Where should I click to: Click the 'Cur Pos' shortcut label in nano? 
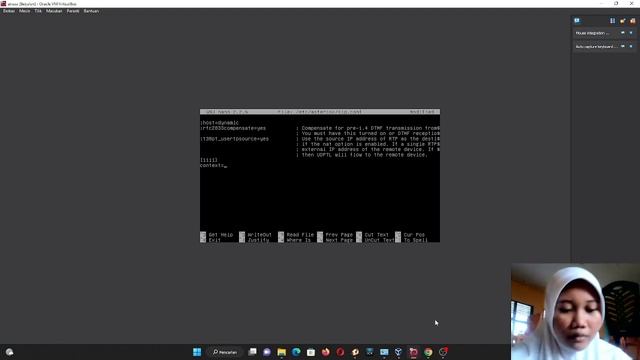[414, 235]
